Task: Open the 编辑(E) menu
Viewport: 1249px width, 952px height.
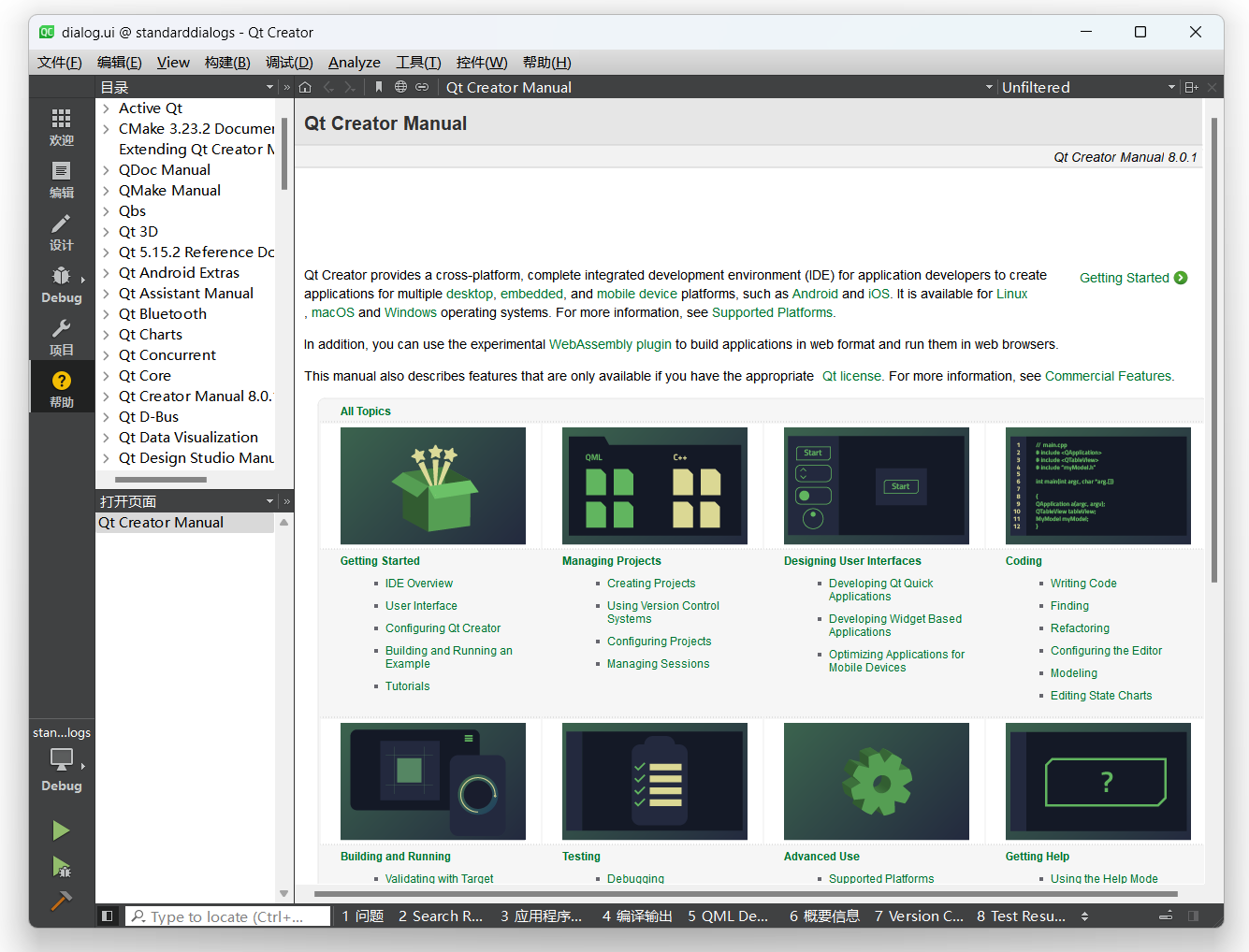Action: click(120, 63)
